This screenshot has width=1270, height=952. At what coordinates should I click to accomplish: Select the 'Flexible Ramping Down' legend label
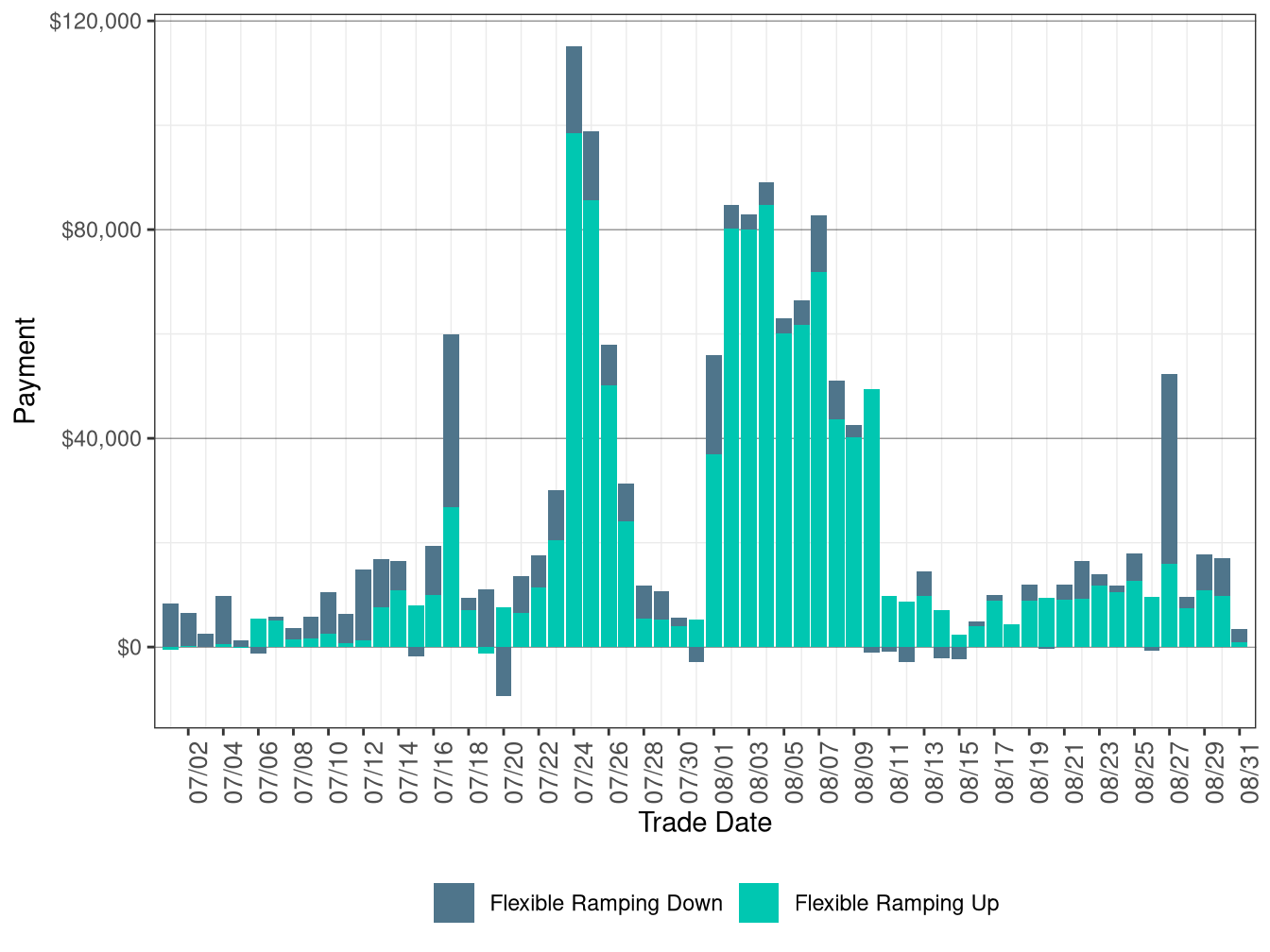606,904
